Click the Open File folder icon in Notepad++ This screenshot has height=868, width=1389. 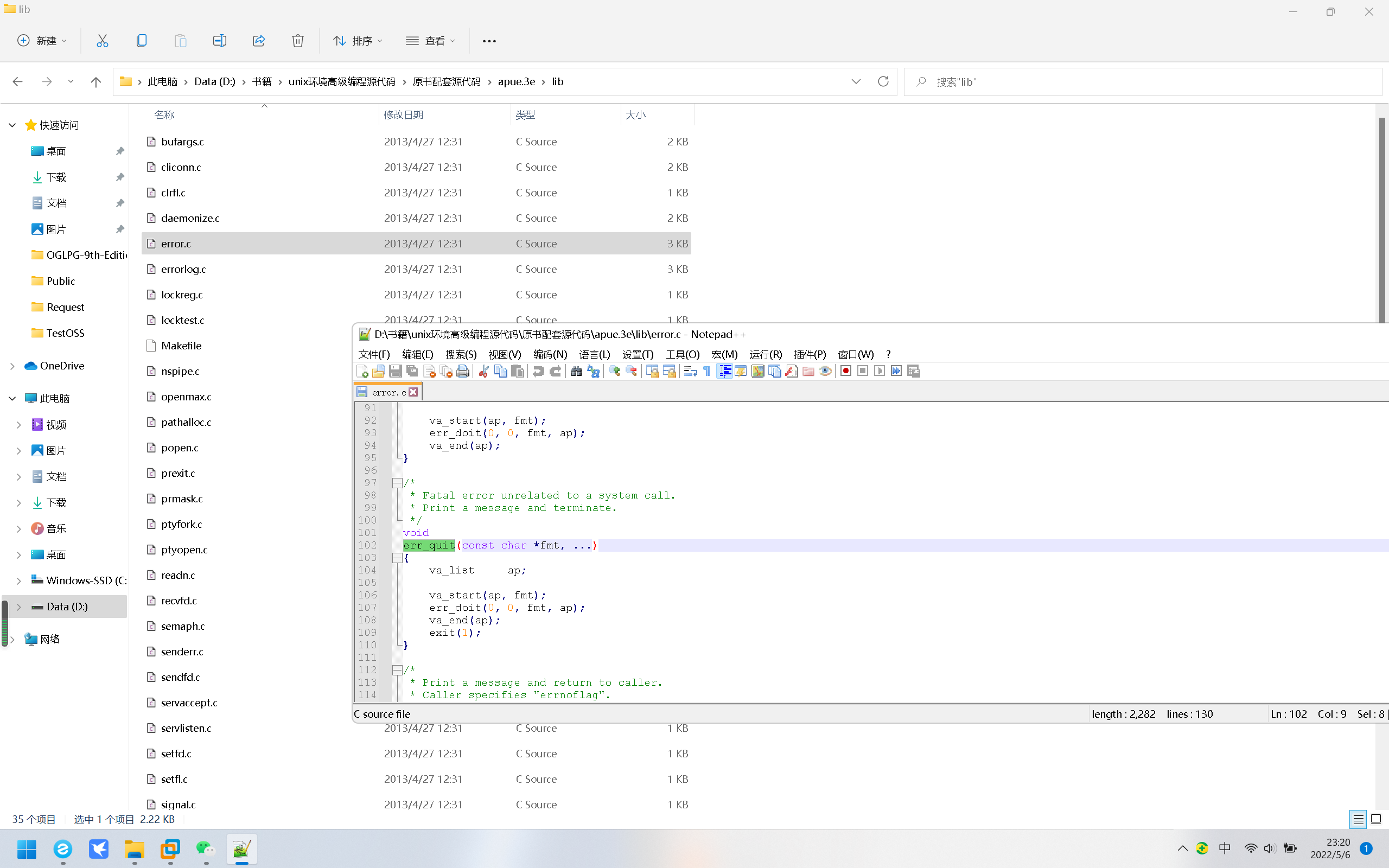(378, 372)
